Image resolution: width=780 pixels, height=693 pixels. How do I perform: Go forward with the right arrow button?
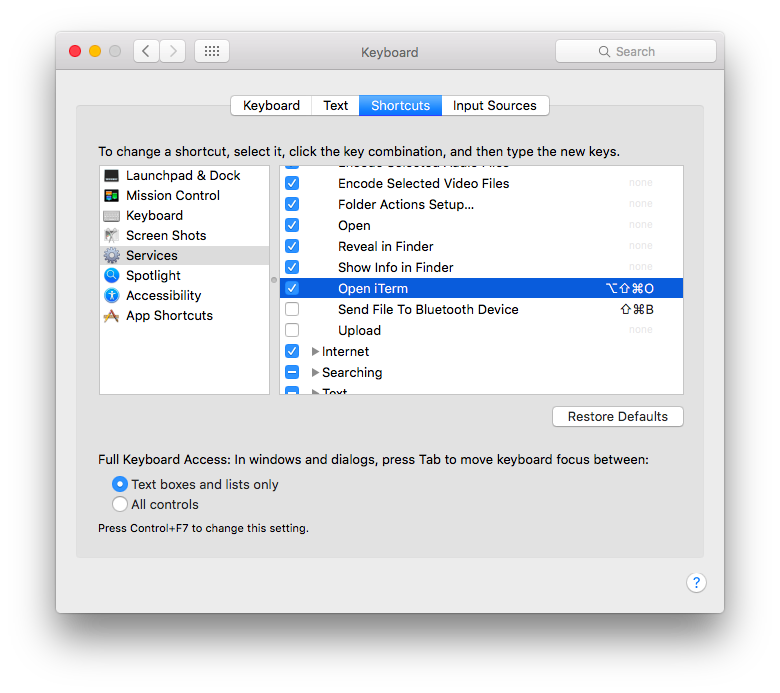[173, 51]
